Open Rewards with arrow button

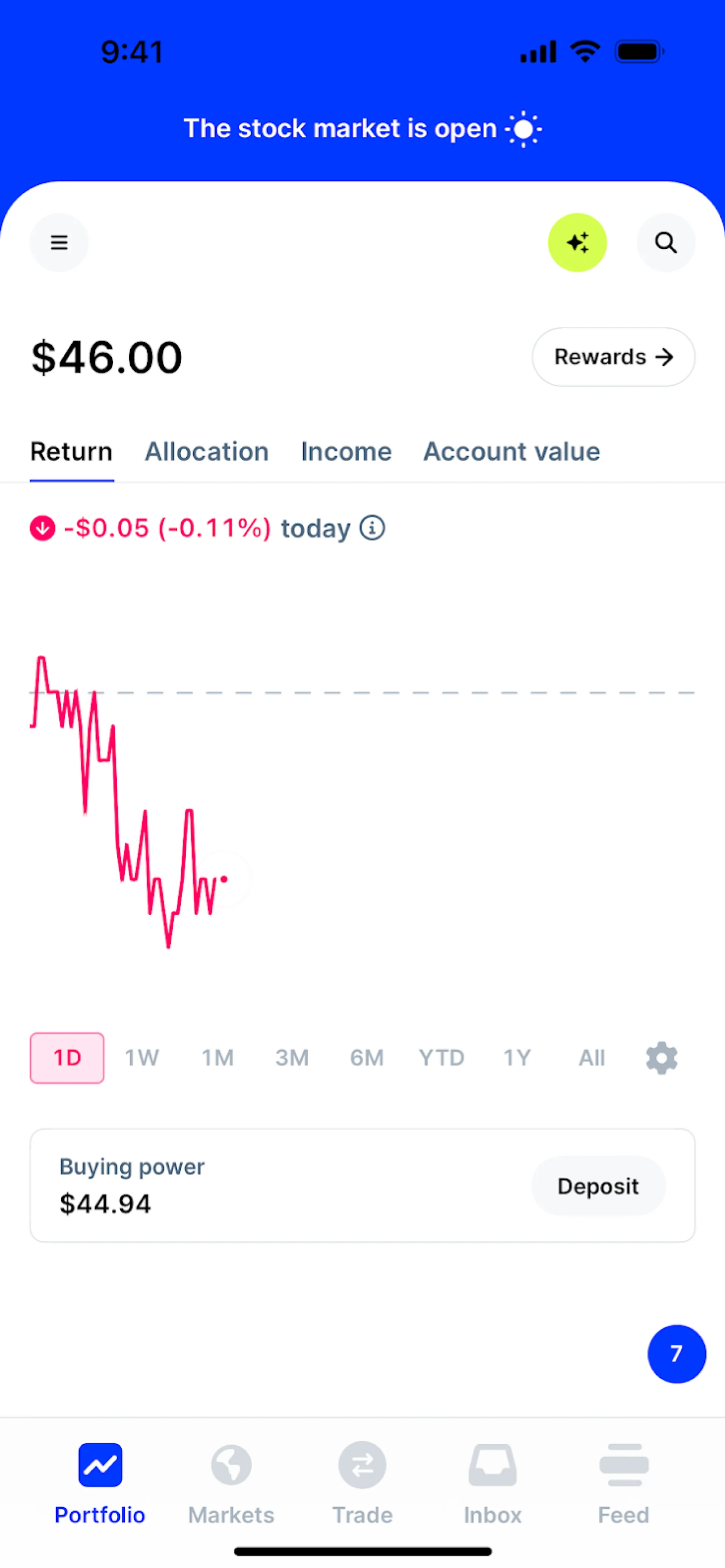614,357
